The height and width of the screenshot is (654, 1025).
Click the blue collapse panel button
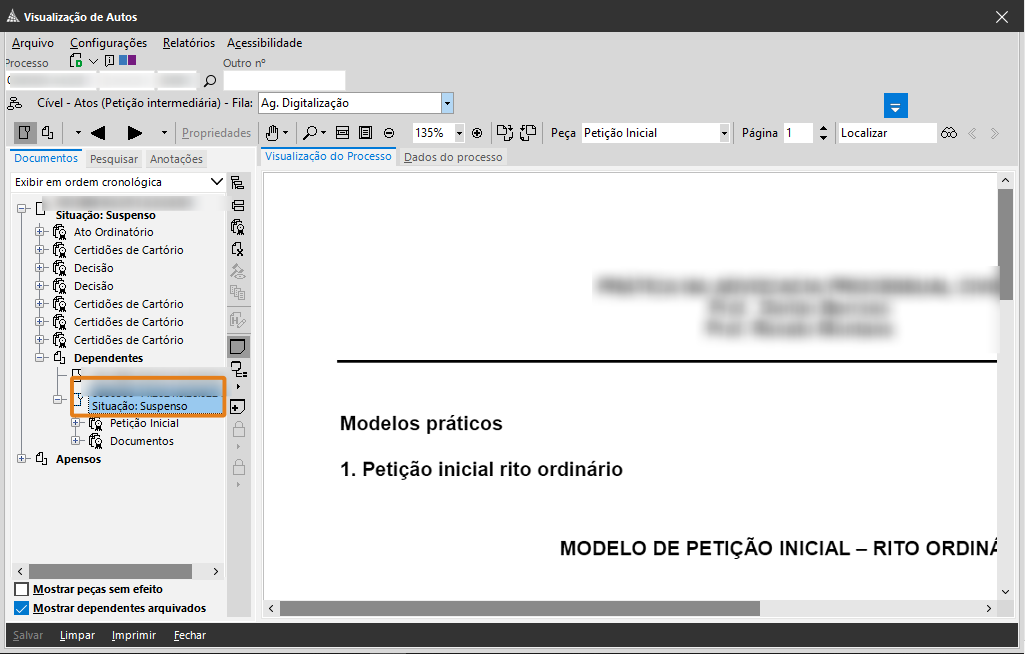pos(896,106)
